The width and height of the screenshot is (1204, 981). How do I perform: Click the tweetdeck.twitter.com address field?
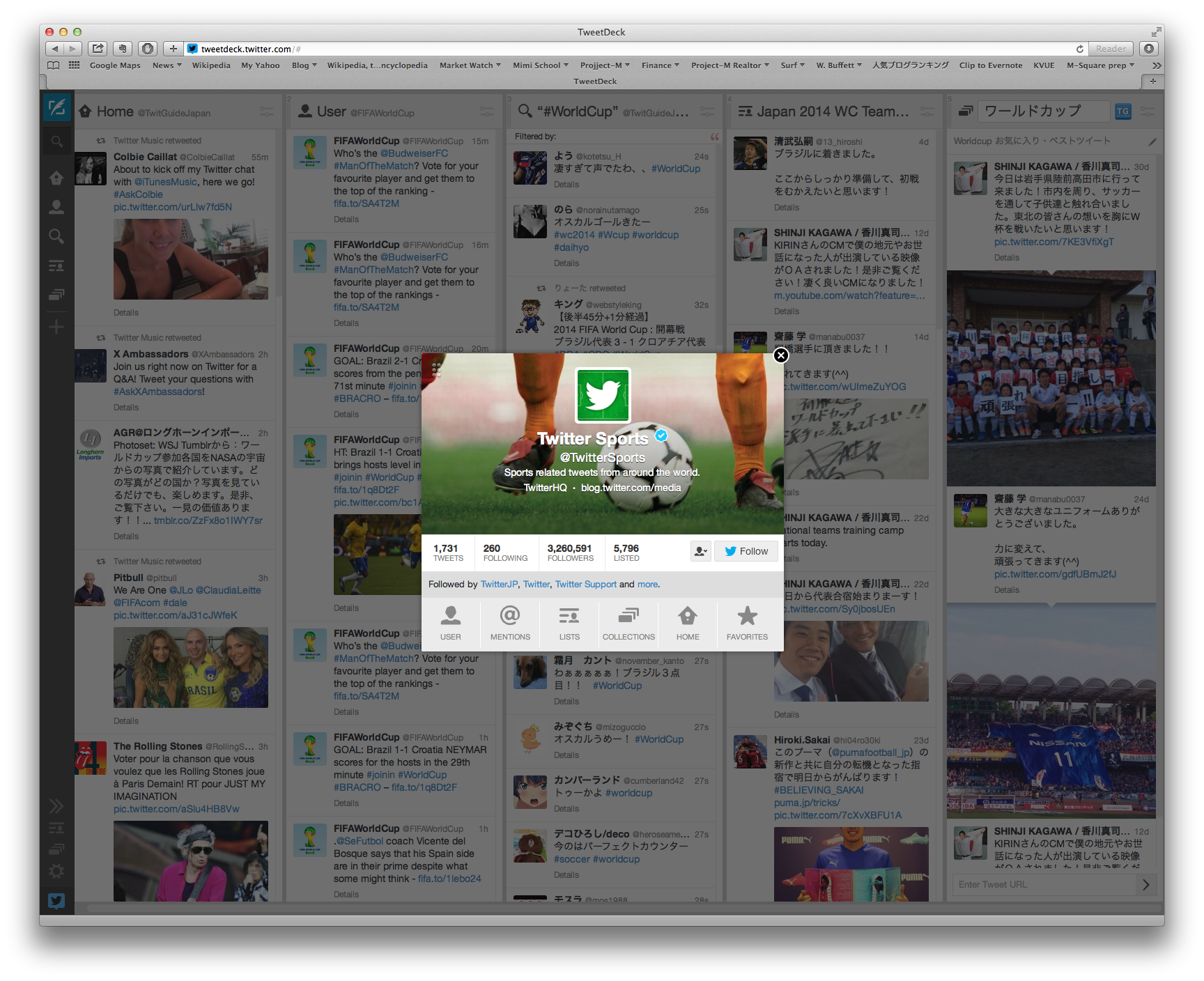pyautogui.click(x=627, y=49)
